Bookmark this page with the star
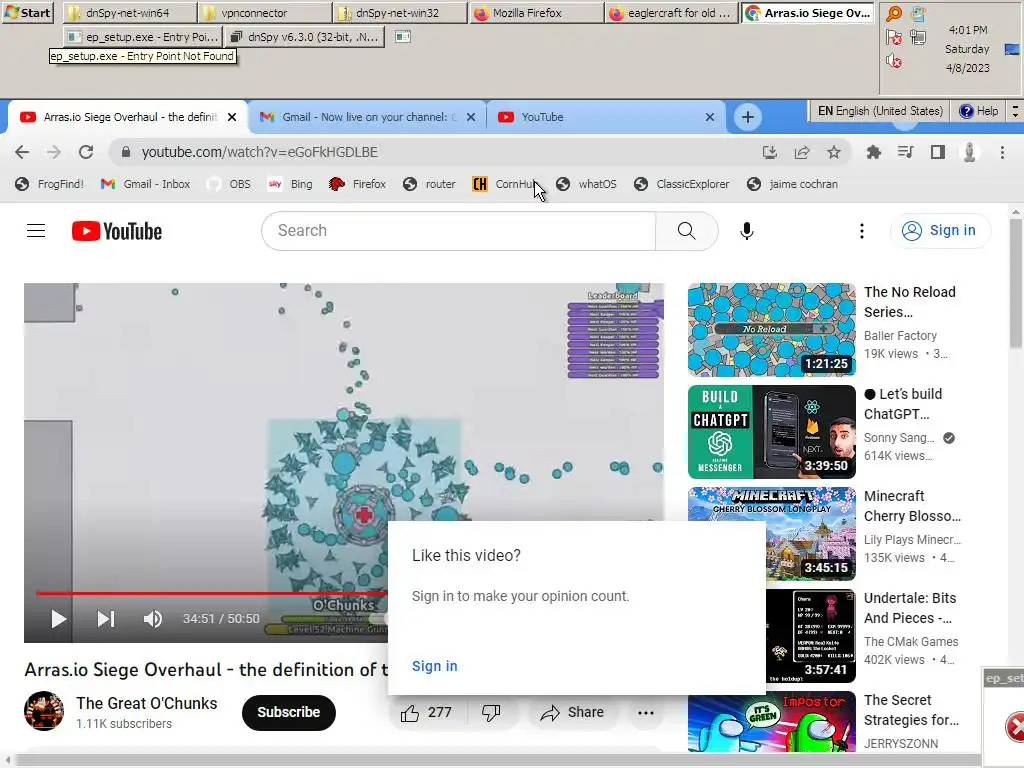The width and height of the screenshot is (1024, 768). point(834,152)
